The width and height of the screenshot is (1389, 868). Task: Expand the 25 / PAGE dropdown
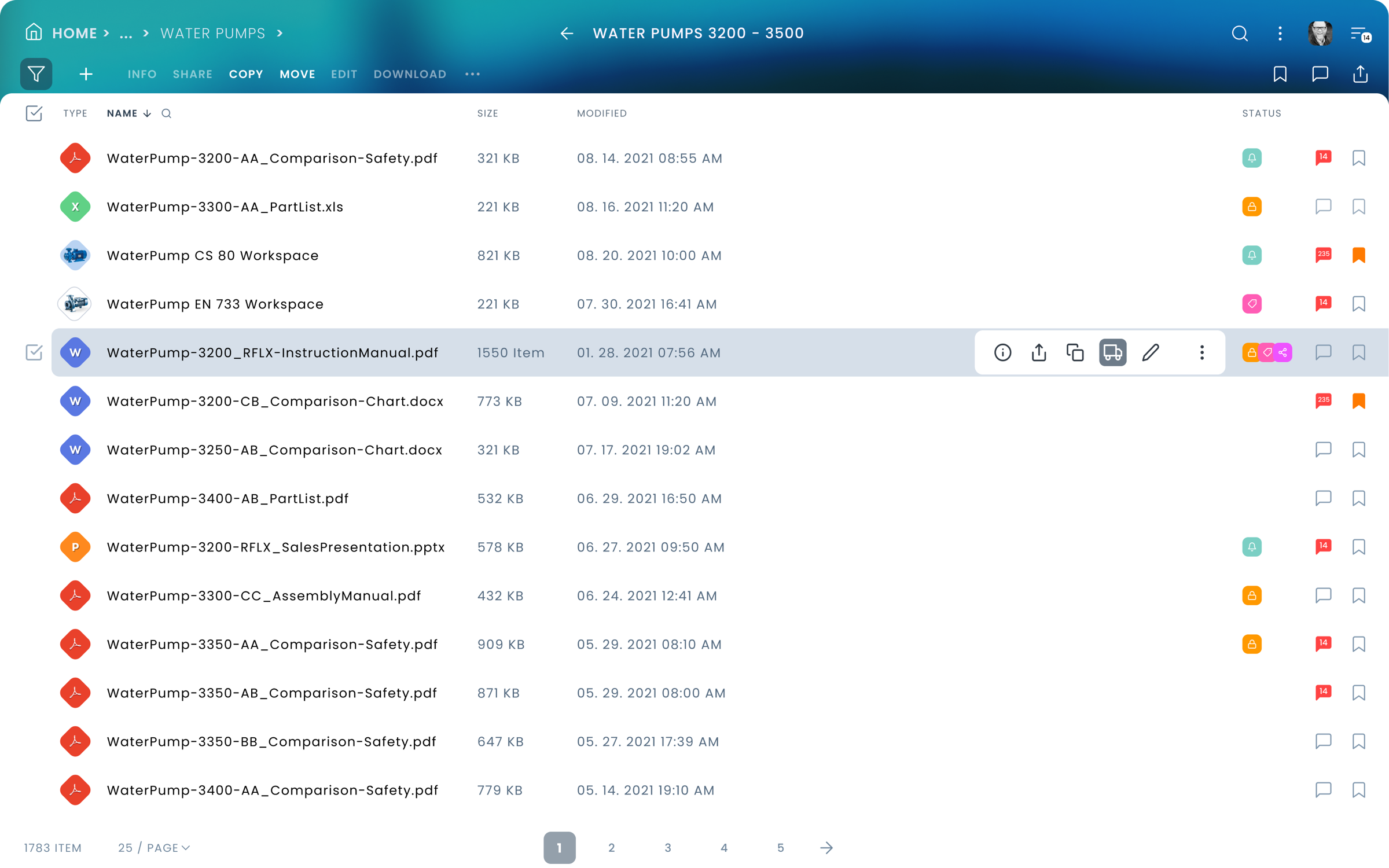coord(154,848)
